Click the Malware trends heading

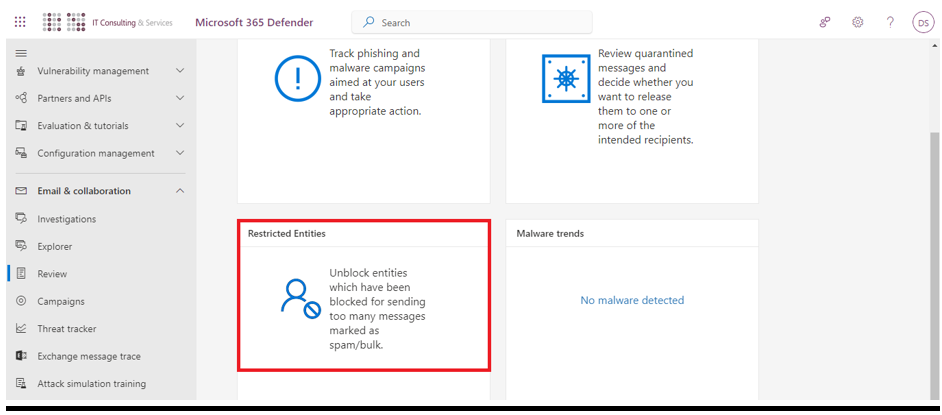550,234
